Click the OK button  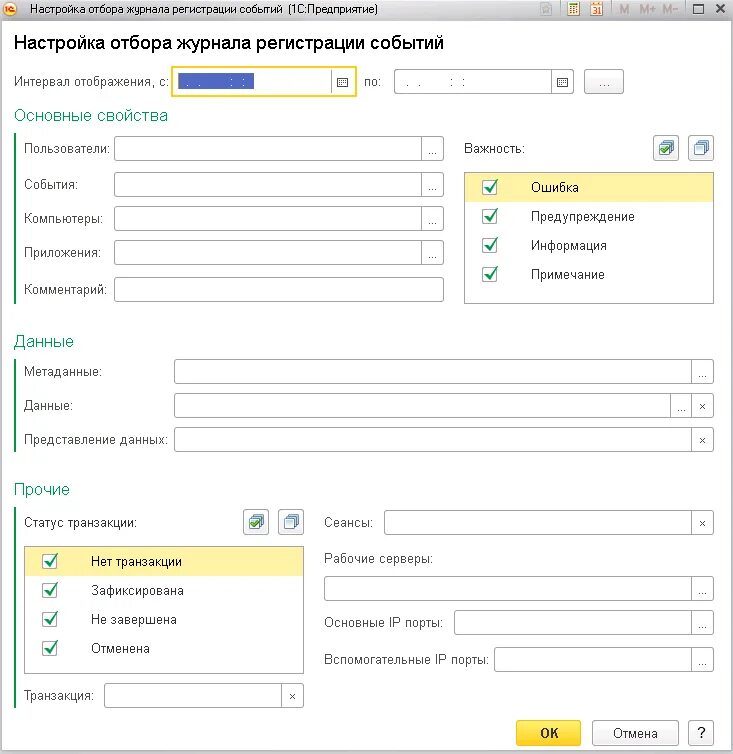[x=548, y=733]
